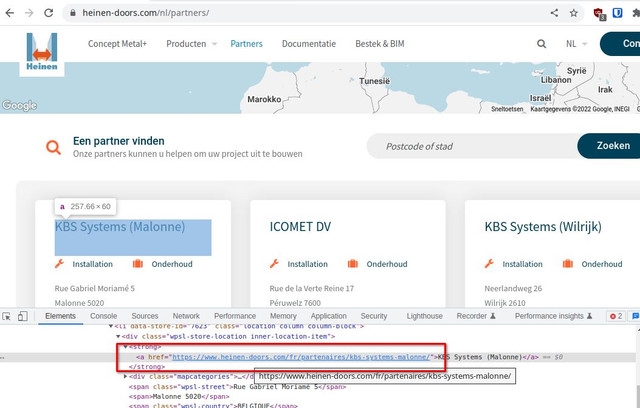Click briefcase icon under KBS Systems (Malonne)
The height and width of the screenshot is (408, 640).
138,264
